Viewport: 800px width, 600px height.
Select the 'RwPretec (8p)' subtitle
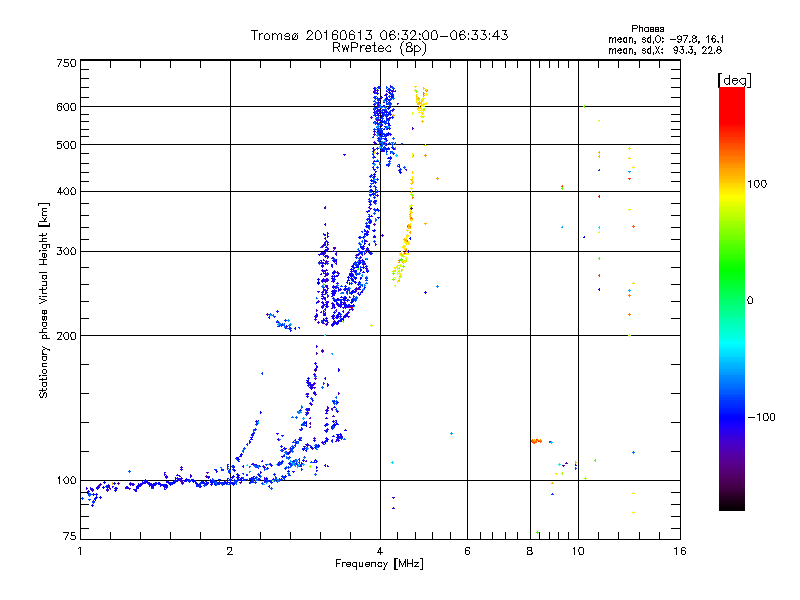pos(379,48)
